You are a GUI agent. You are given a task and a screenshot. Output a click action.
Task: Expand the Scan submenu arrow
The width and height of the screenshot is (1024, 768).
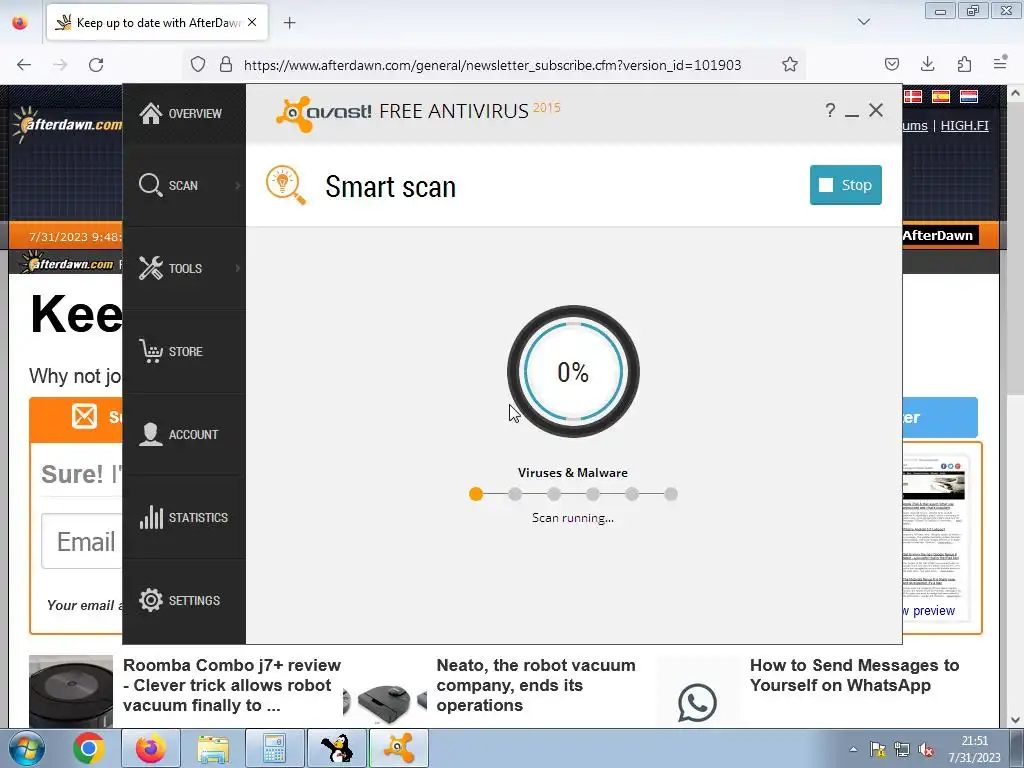click(238, 185)
